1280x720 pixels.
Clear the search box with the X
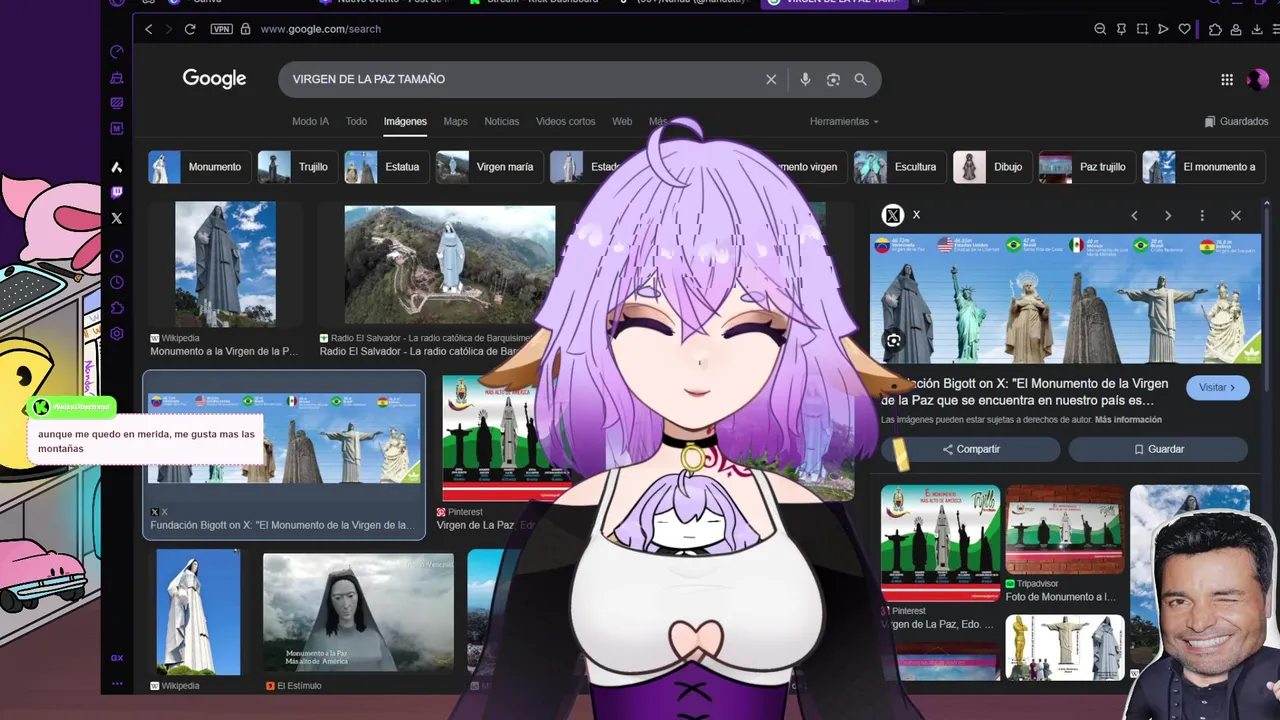[771, 79]
